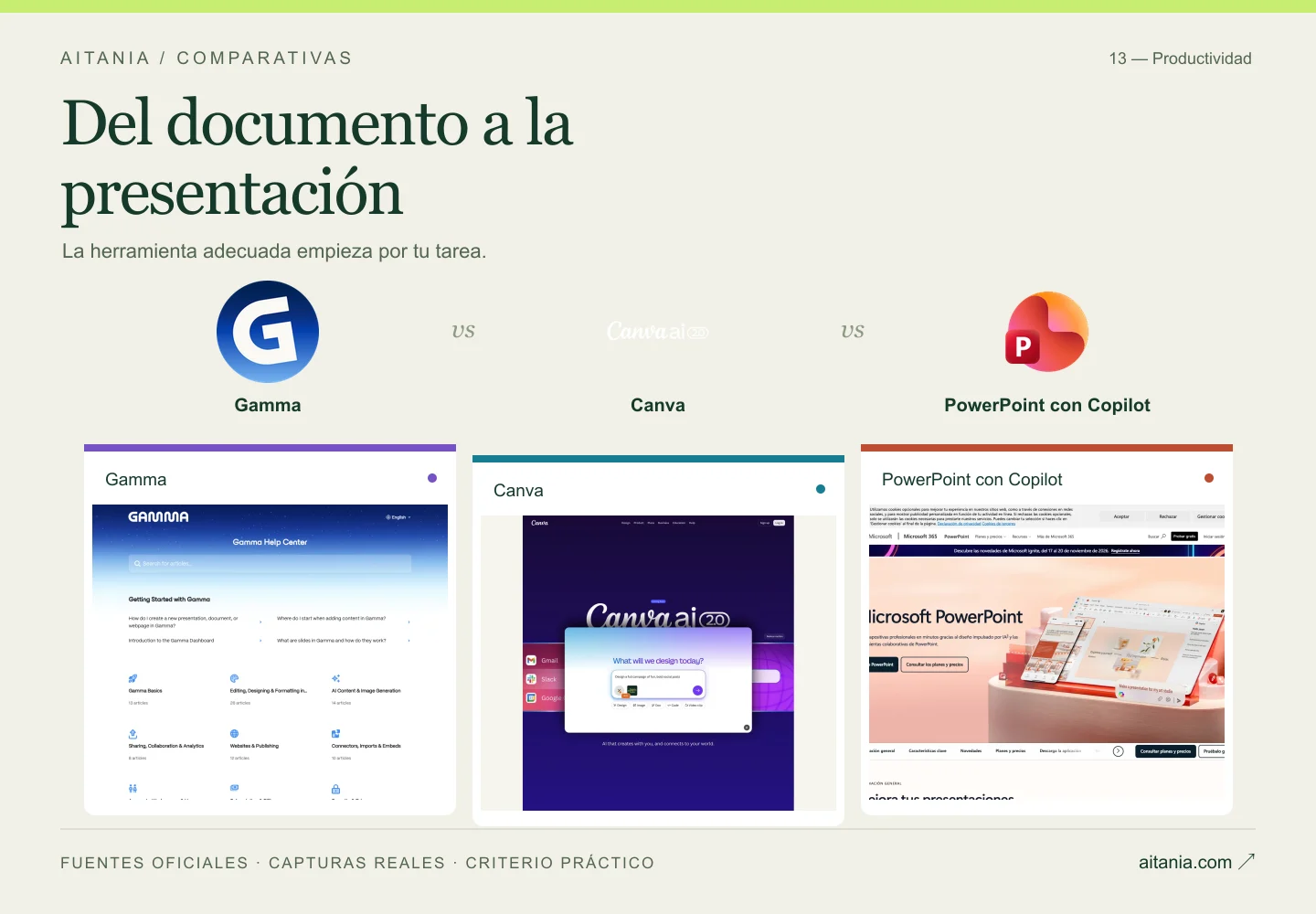1316x914 pixels.
Task: Click the Log in button on Canva
Action: click(779, 523)
